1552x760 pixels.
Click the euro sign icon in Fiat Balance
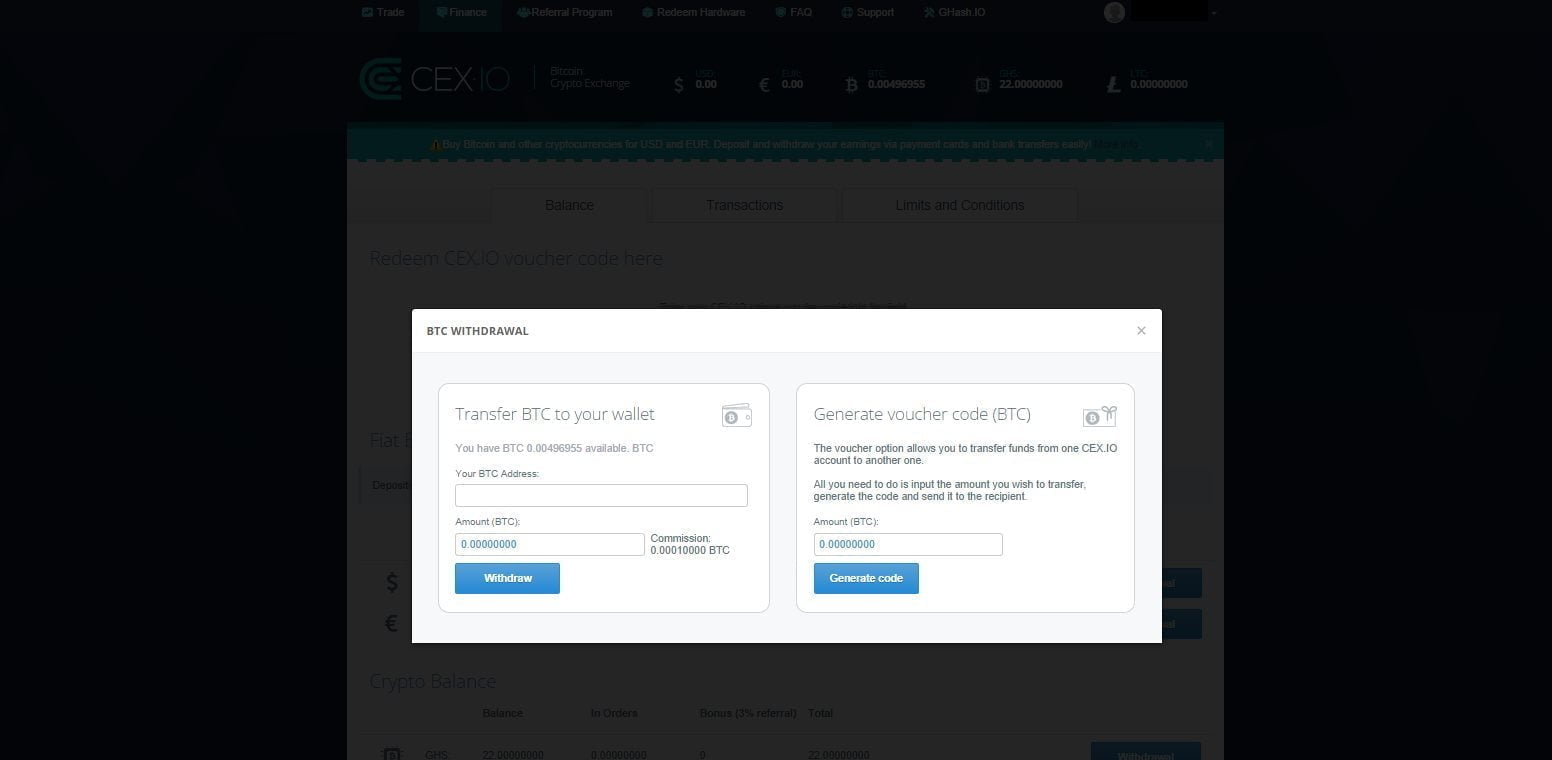pyautogui.click(x=391, y=624)
